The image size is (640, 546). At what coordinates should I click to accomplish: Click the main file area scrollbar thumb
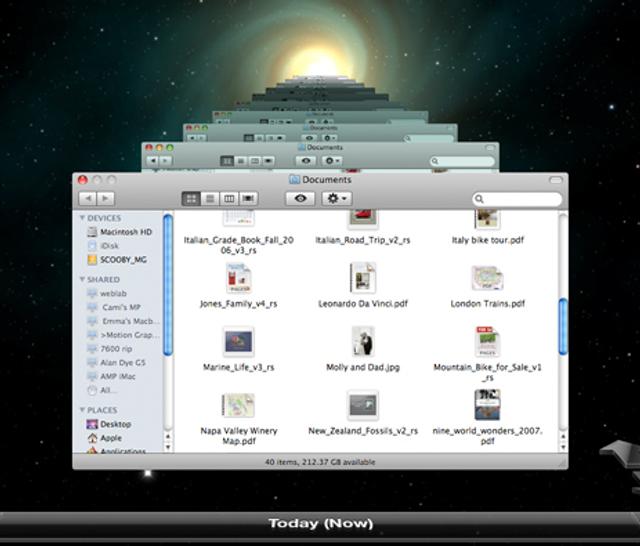pos(563,326)
